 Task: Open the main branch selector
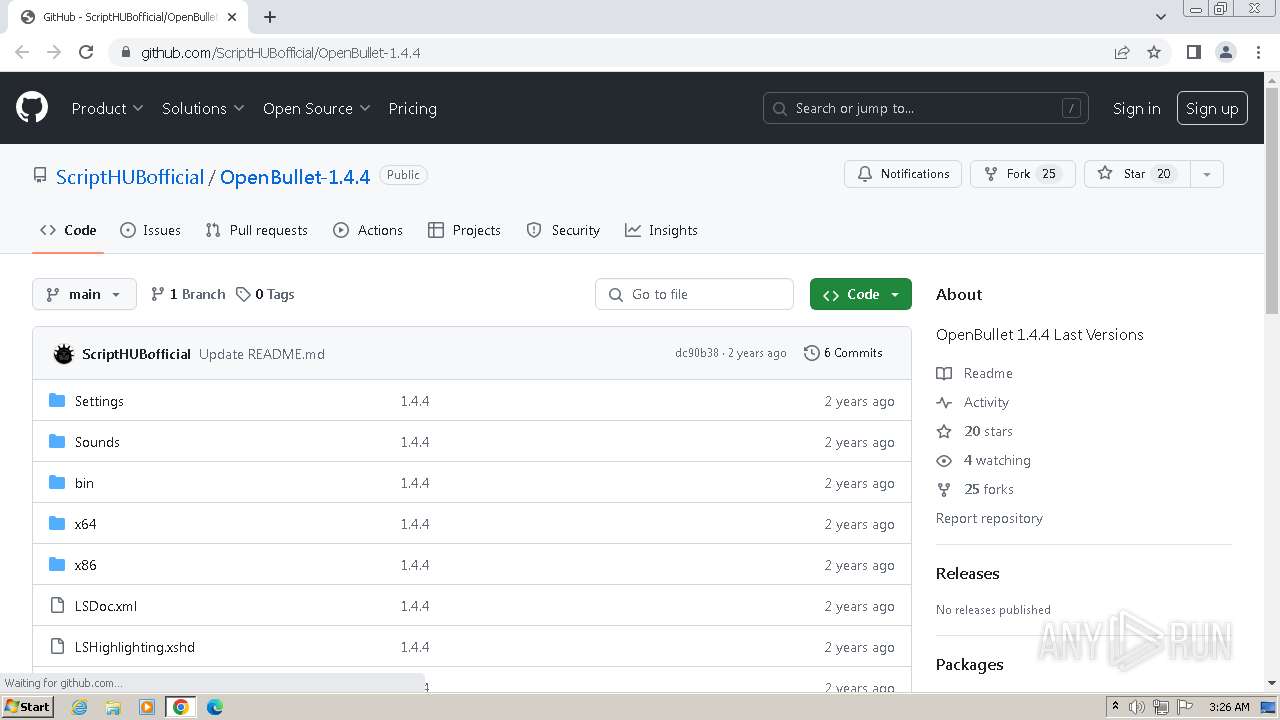(84, 294)
